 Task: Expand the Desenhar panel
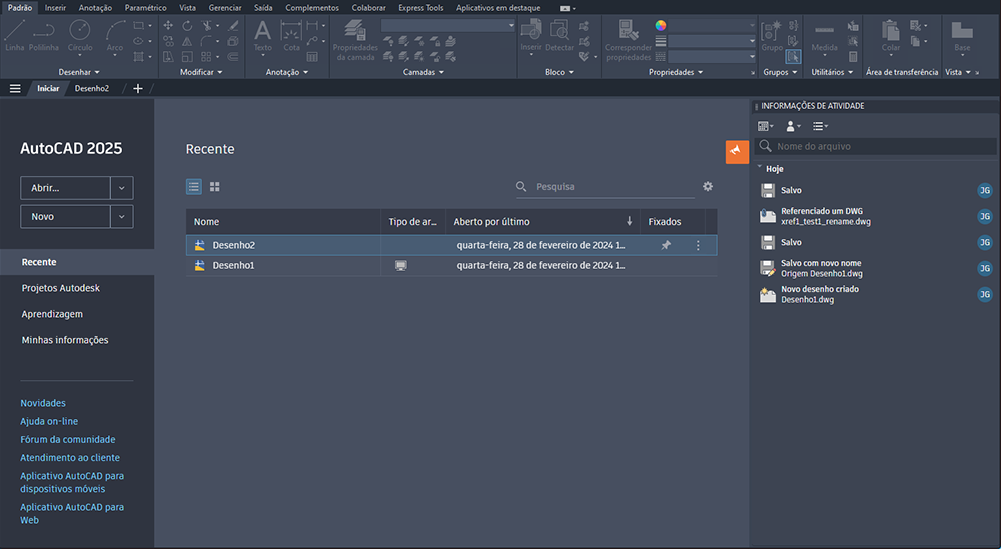click(79, 72)
